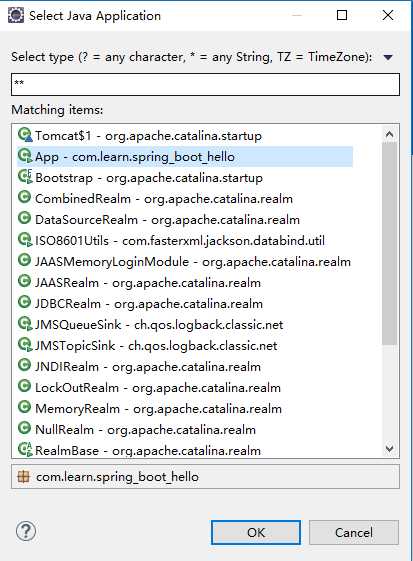Screen dimensions: 413x561
Task: Click the scrollbar up arrow in list
Action: tap(389, 134)
